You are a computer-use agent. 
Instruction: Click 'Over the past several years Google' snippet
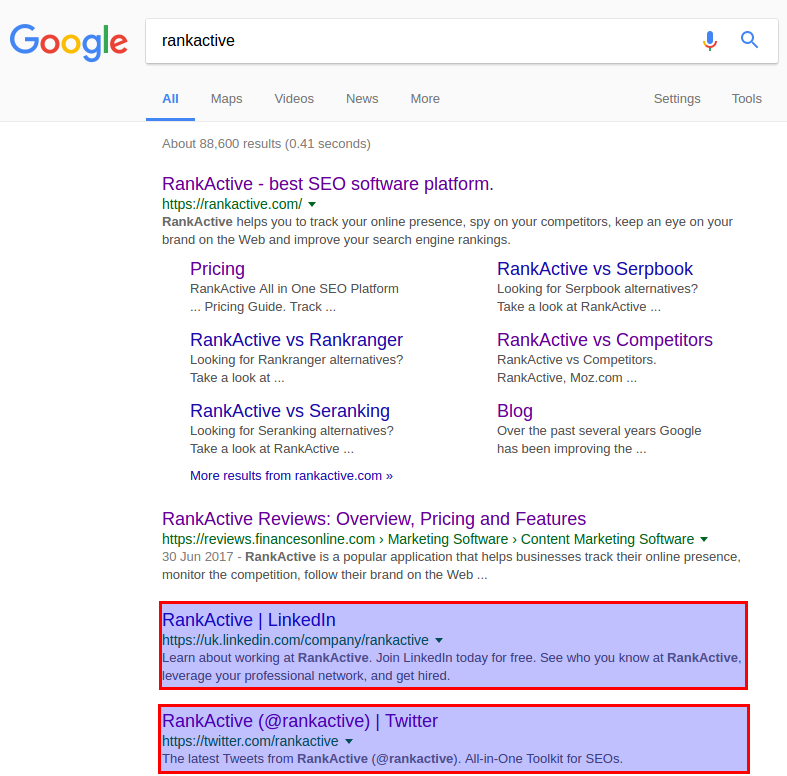pos(599,431)
